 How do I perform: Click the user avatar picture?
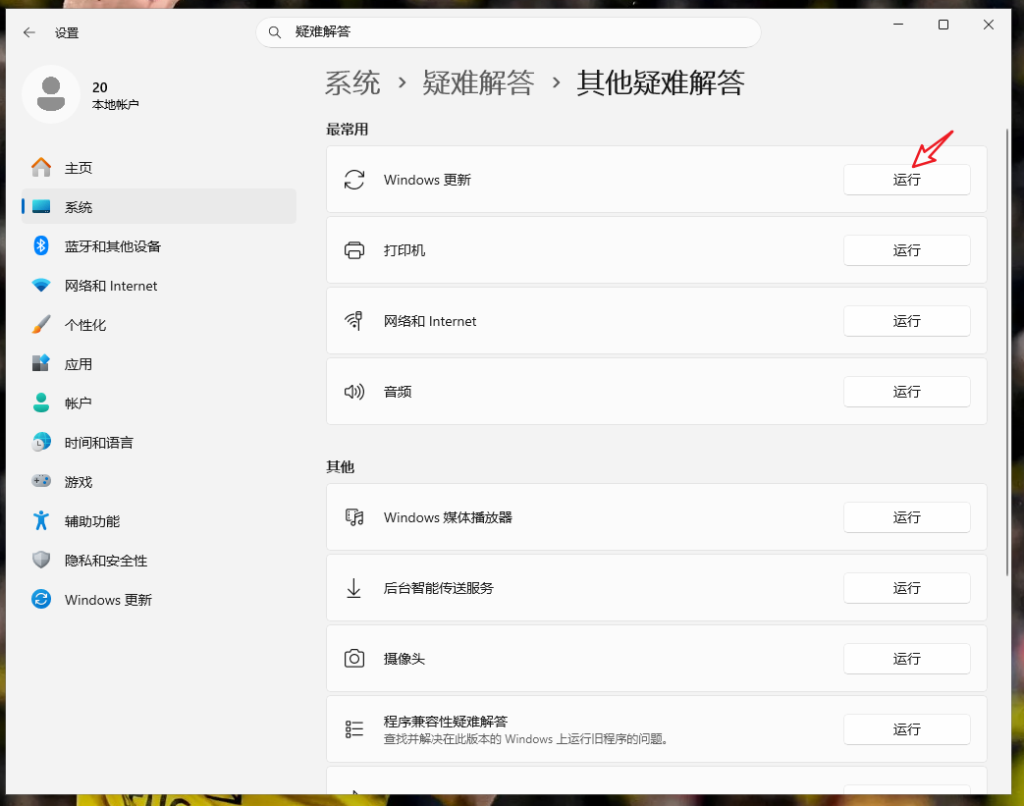(x=51, y=94)
